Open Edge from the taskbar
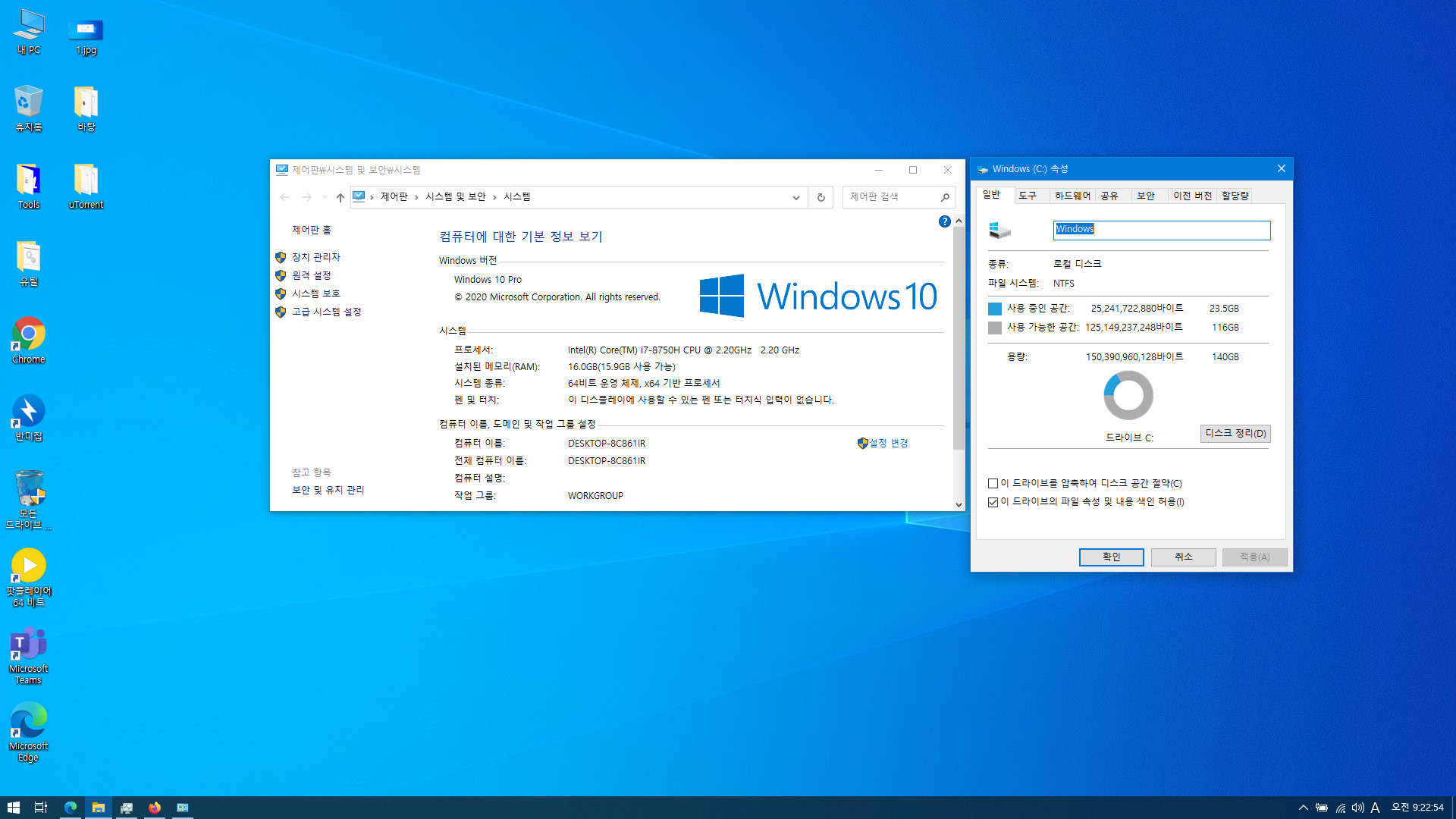The image size is (1456, 819). tap(71, 808)
